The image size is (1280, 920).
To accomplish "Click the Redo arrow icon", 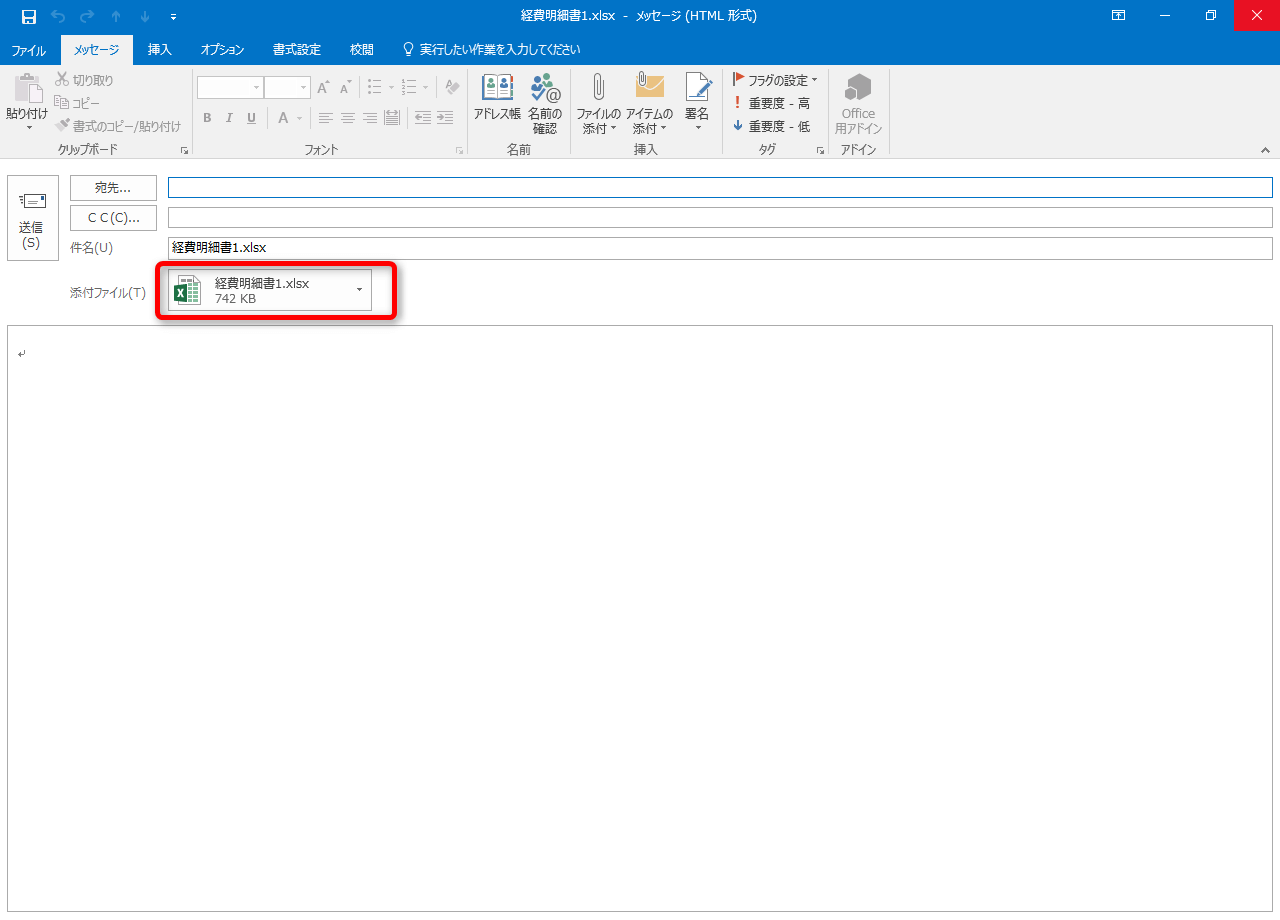I will (x=86, y=16).
